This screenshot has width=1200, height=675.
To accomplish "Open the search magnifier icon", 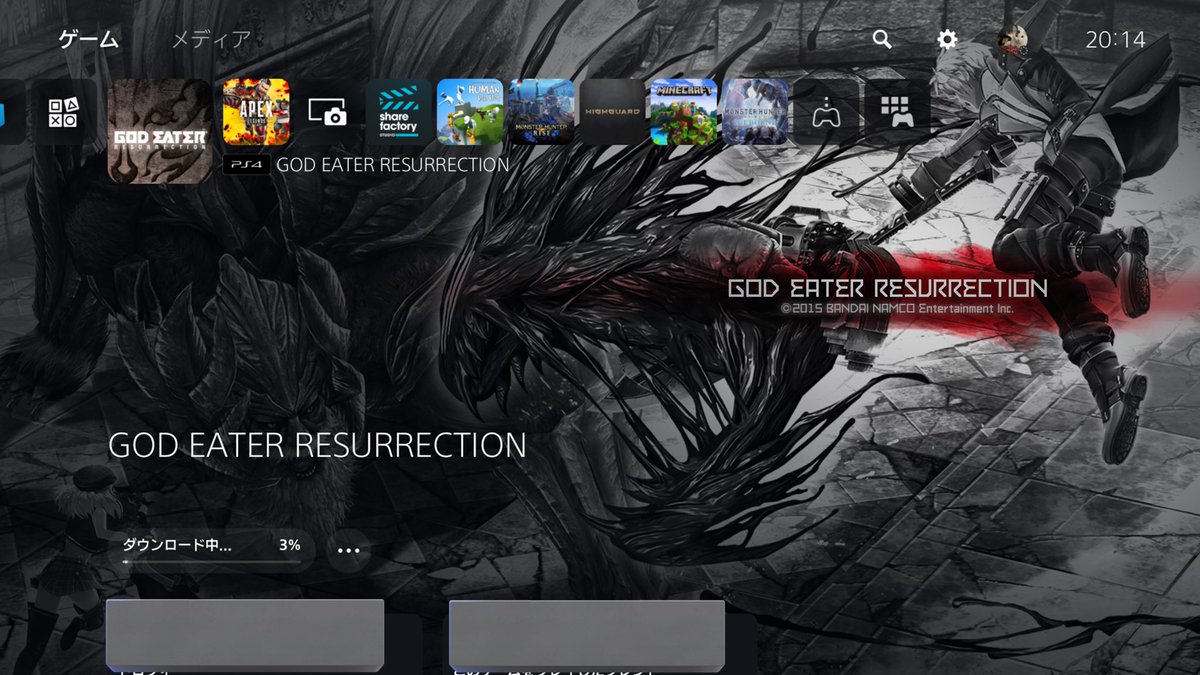I will coord(882,40).
